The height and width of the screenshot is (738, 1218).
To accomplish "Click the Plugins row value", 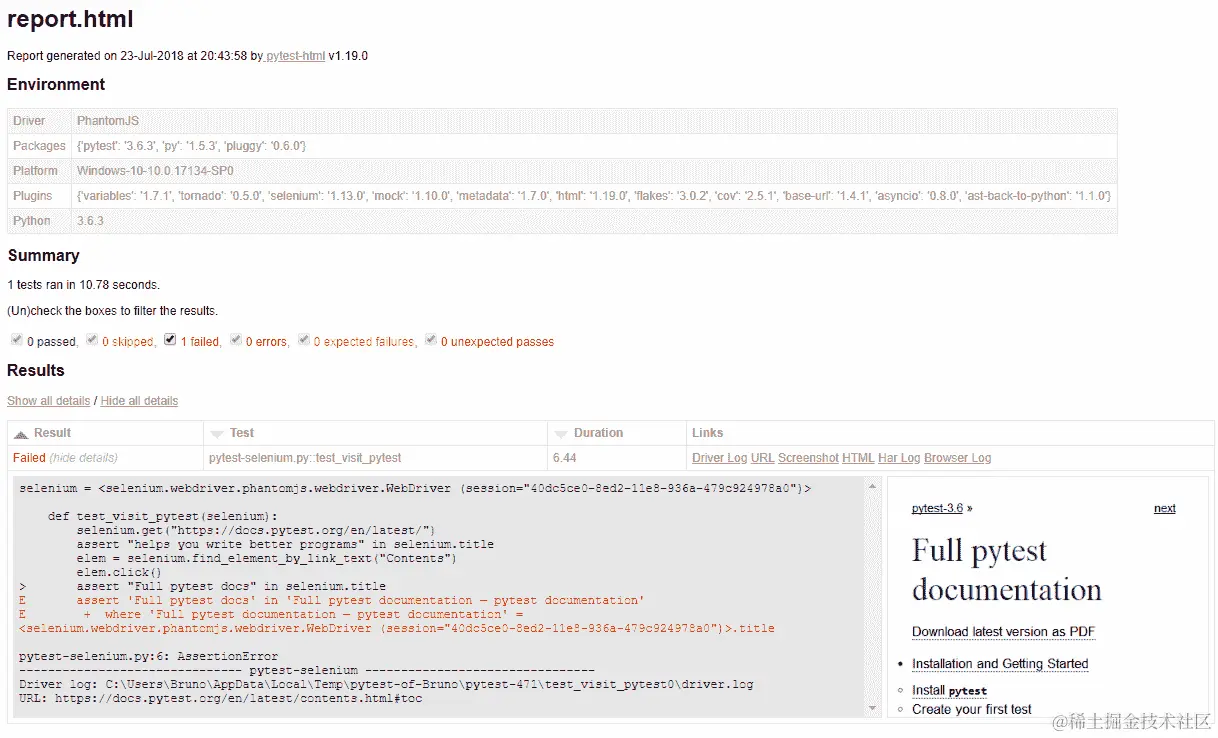I will click(x=594, y=196).
